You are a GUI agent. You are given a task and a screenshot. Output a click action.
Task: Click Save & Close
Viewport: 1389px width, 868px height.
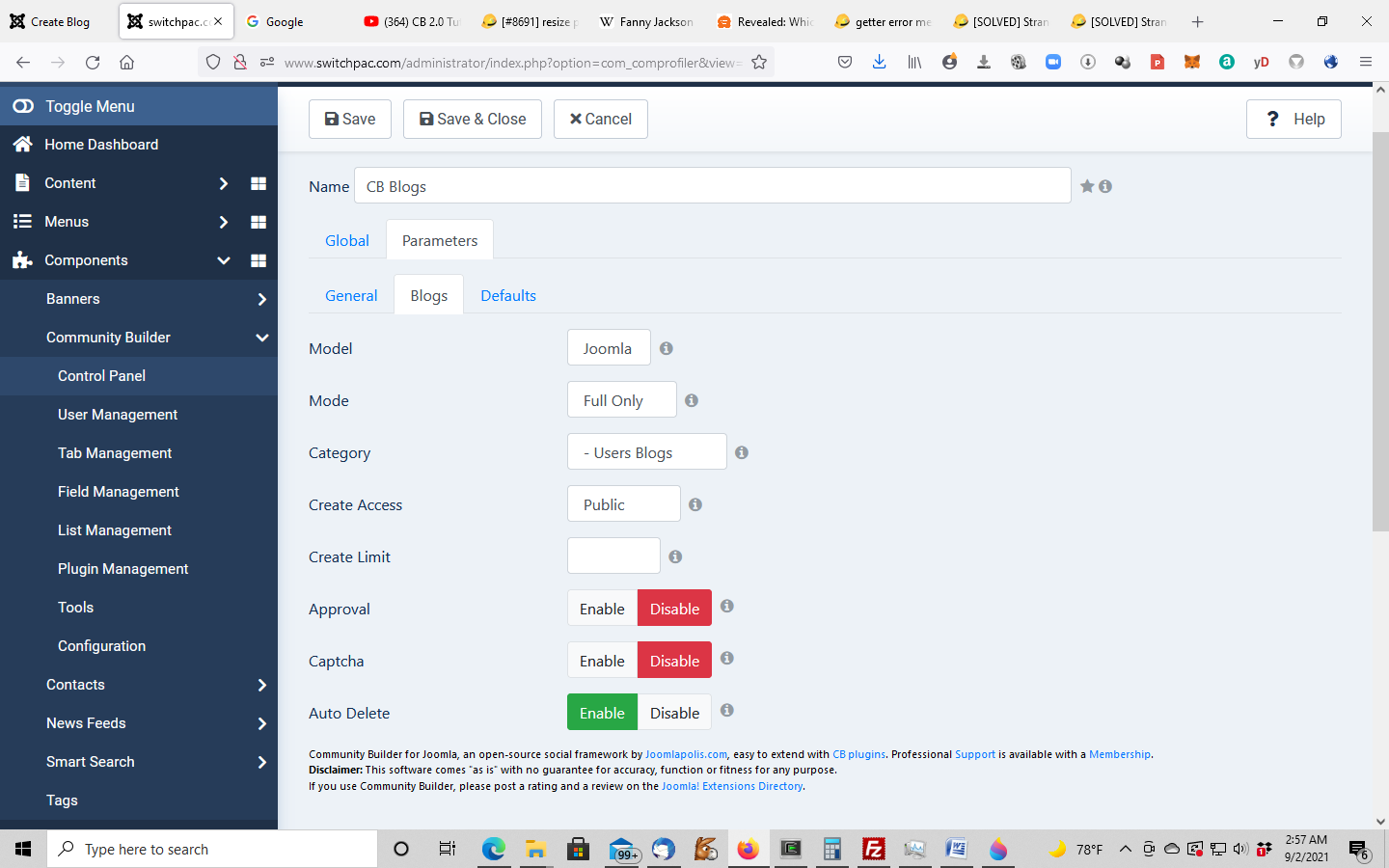point(473,119)
